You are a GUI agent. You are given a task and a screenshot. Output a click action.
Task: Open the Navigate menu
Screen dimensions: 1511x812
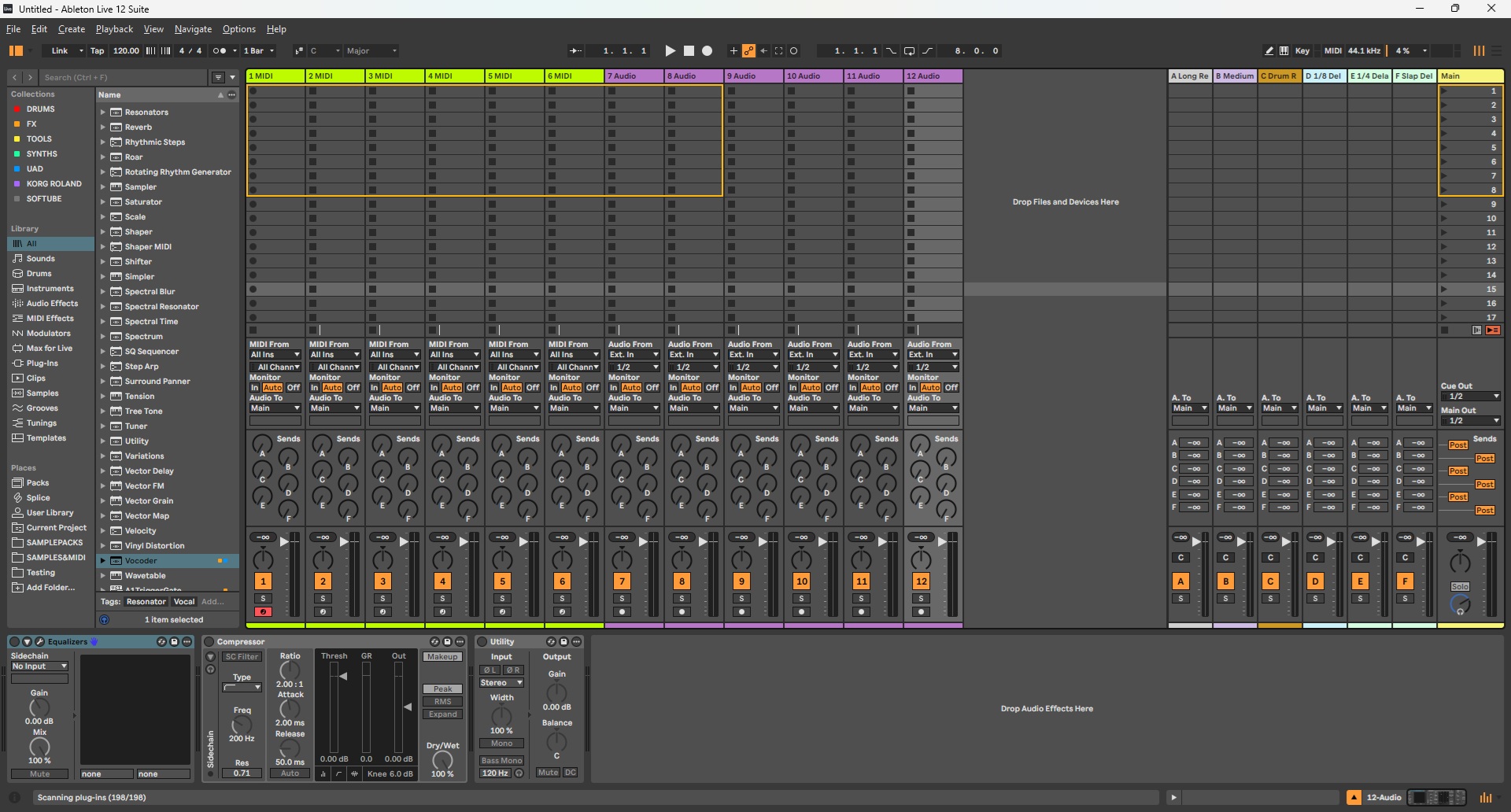point(193,29)
